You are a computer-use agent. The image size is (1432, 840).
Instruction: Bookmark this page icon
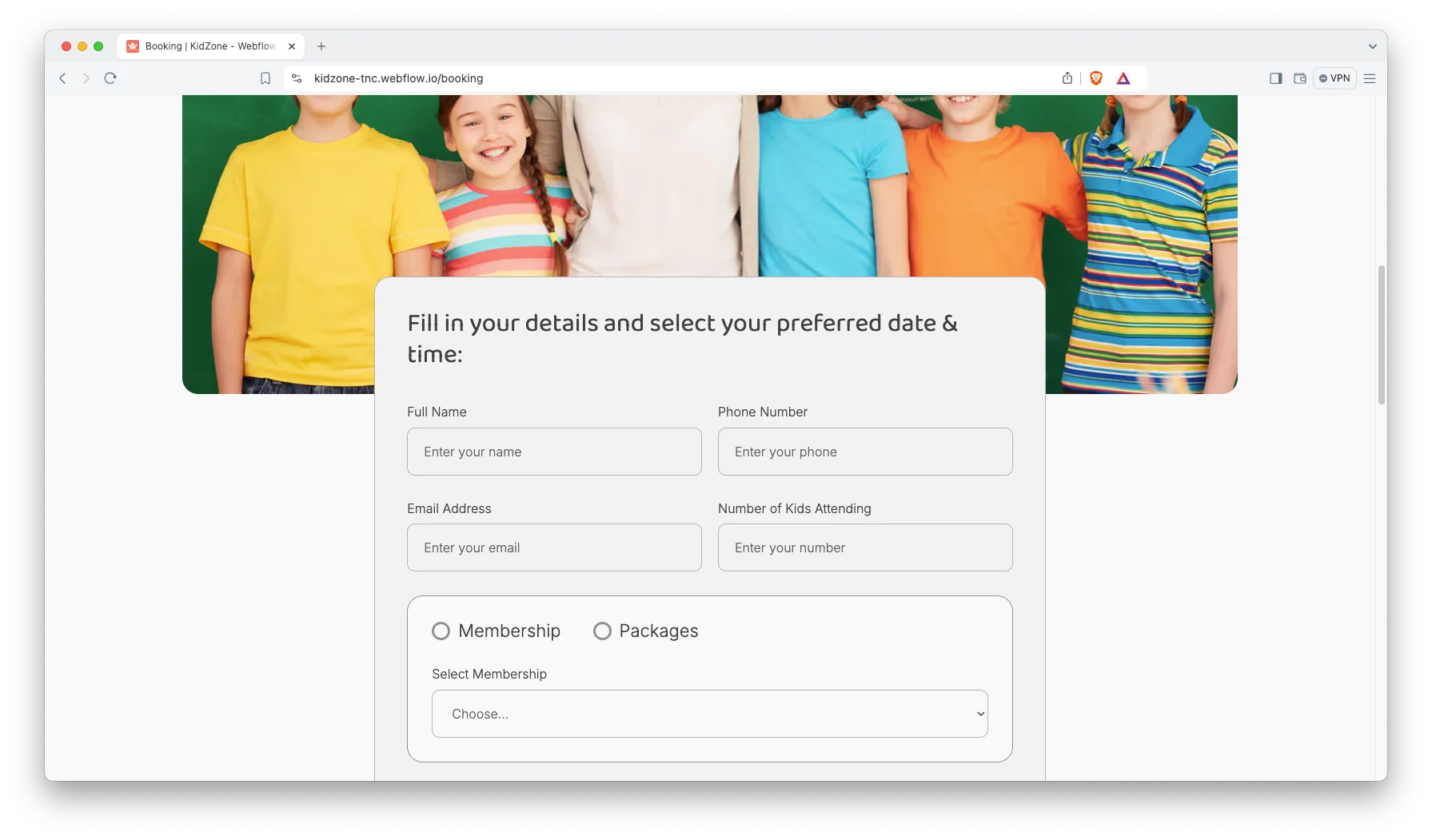[x=265, y=78]
